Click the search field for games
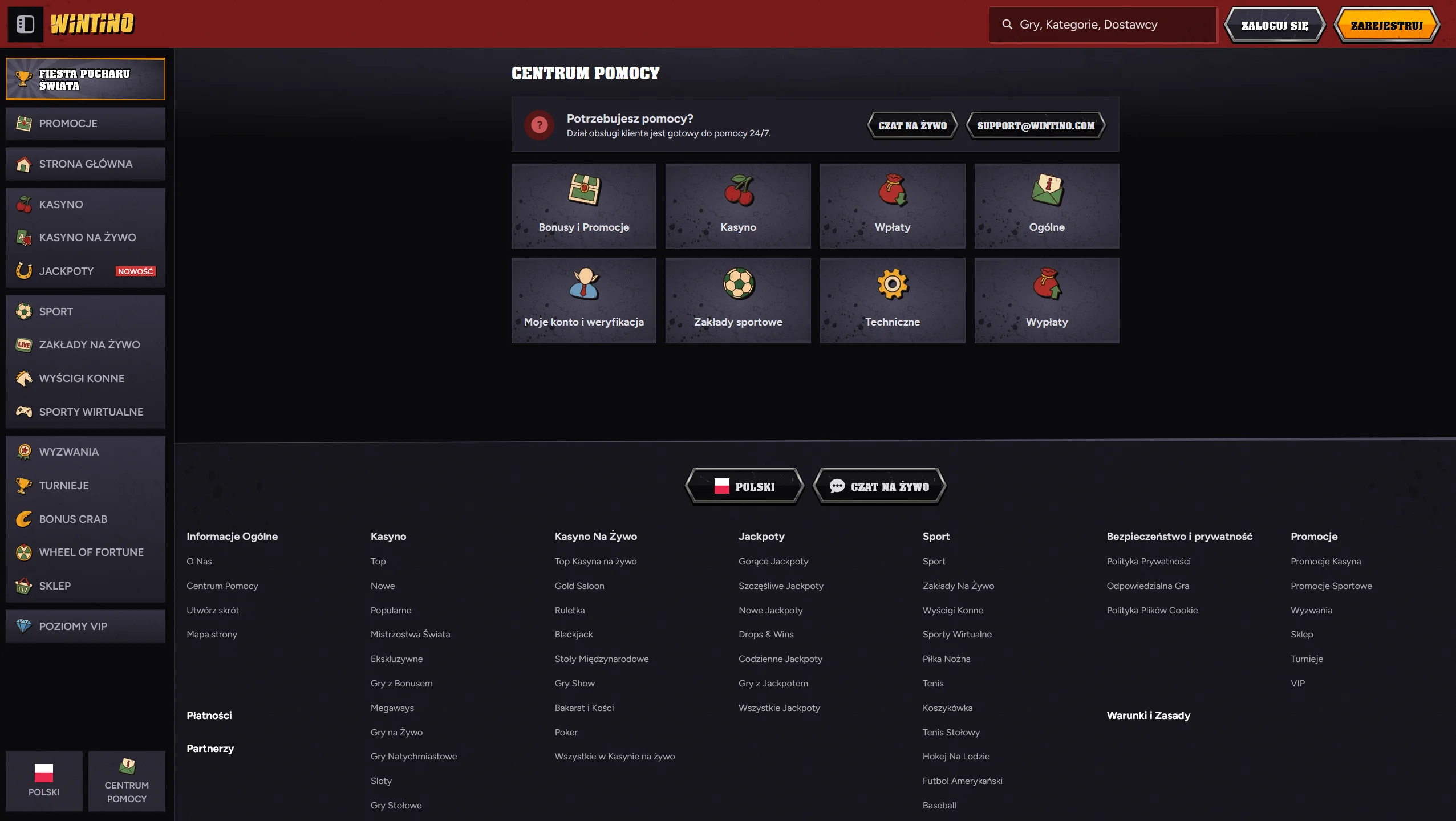 tap(1103, 25)
